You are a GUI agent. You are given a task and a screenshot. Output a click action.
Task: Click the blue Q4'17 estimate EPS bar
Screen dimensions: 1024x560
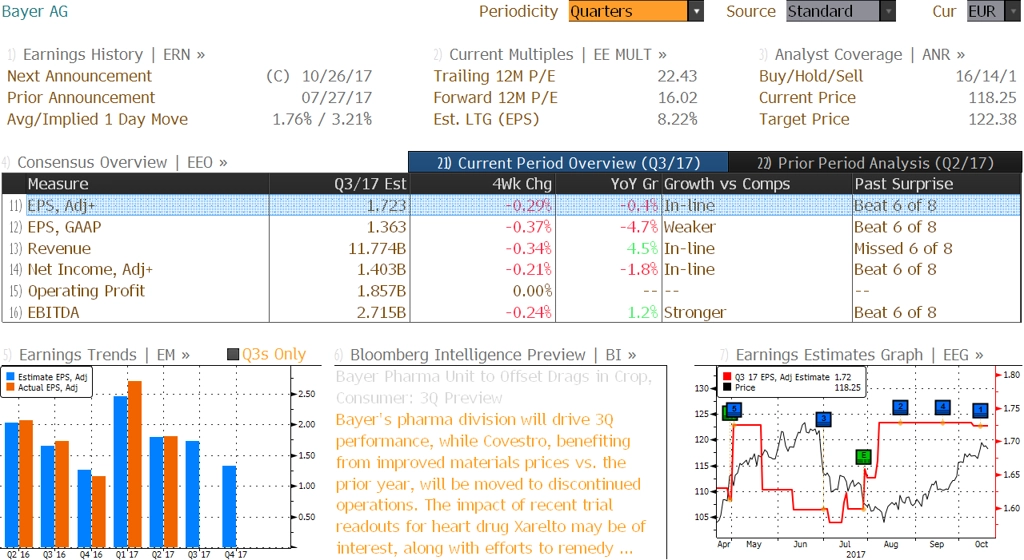(229, 506)
